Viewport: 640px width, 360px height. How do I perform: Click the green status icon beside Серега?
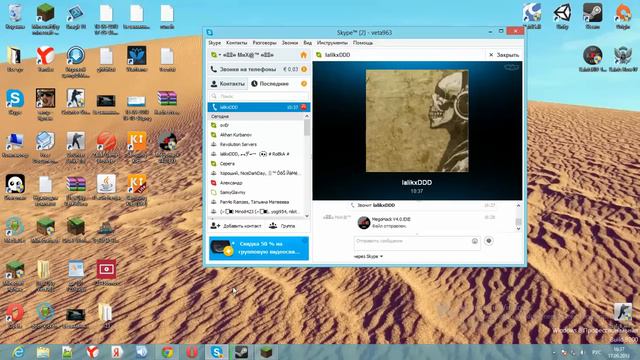213,164
